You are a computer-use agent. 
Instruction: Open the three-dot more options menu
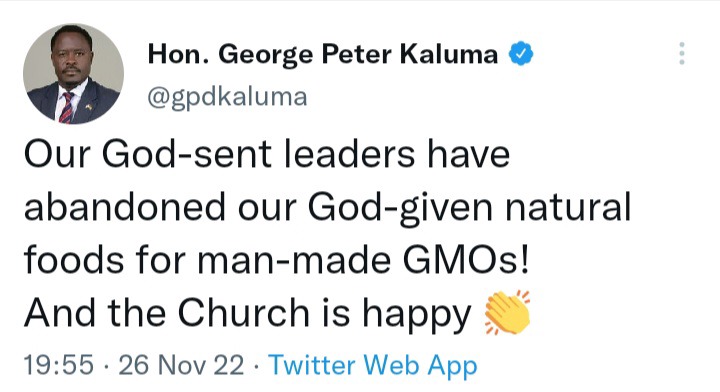(x=682, y=54)
